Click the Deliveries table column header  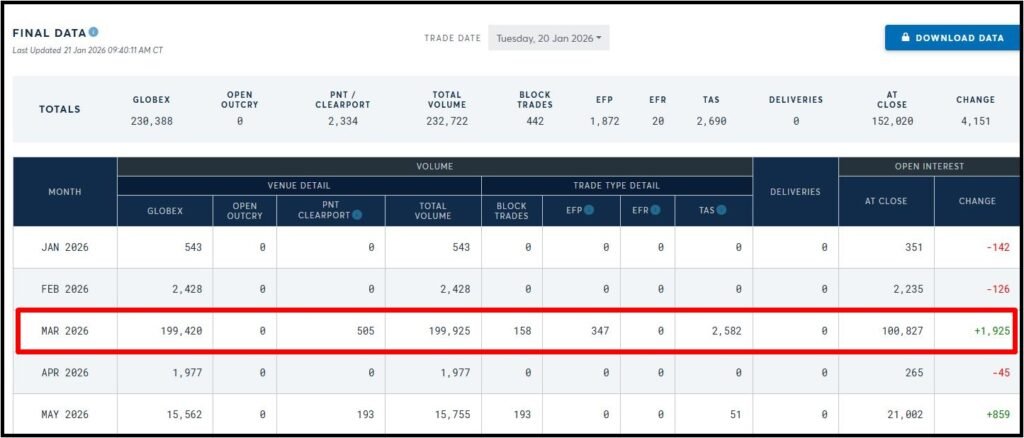pos(795,191)
